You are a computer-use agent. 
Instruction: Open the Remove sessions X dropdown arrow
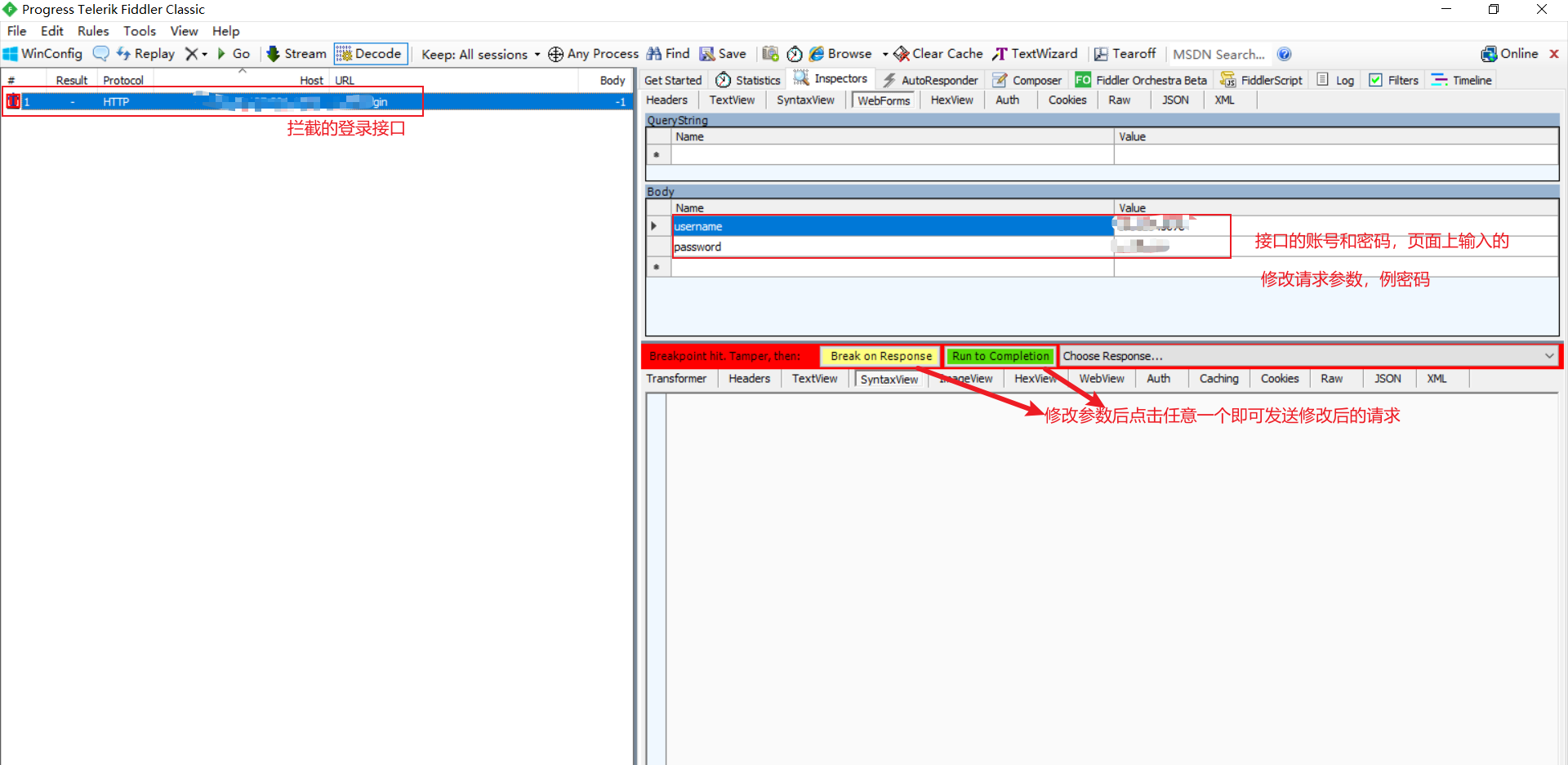204,54
